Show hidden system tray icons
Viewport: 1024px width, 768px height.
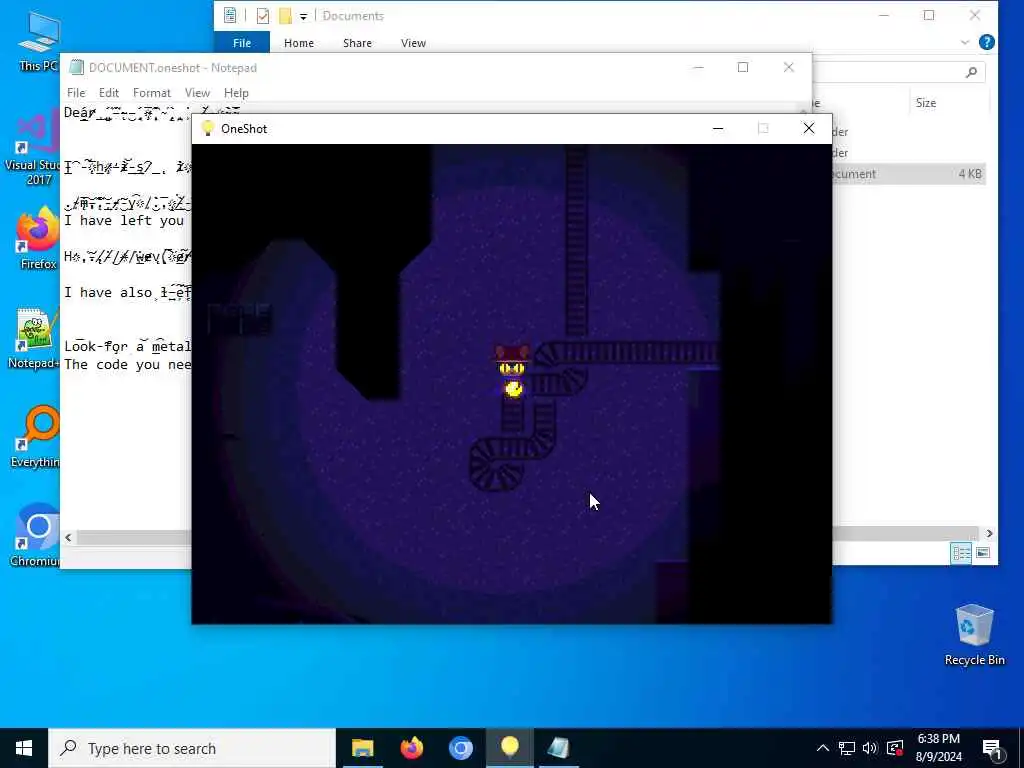pyautogui.click(x=823, y=748)
